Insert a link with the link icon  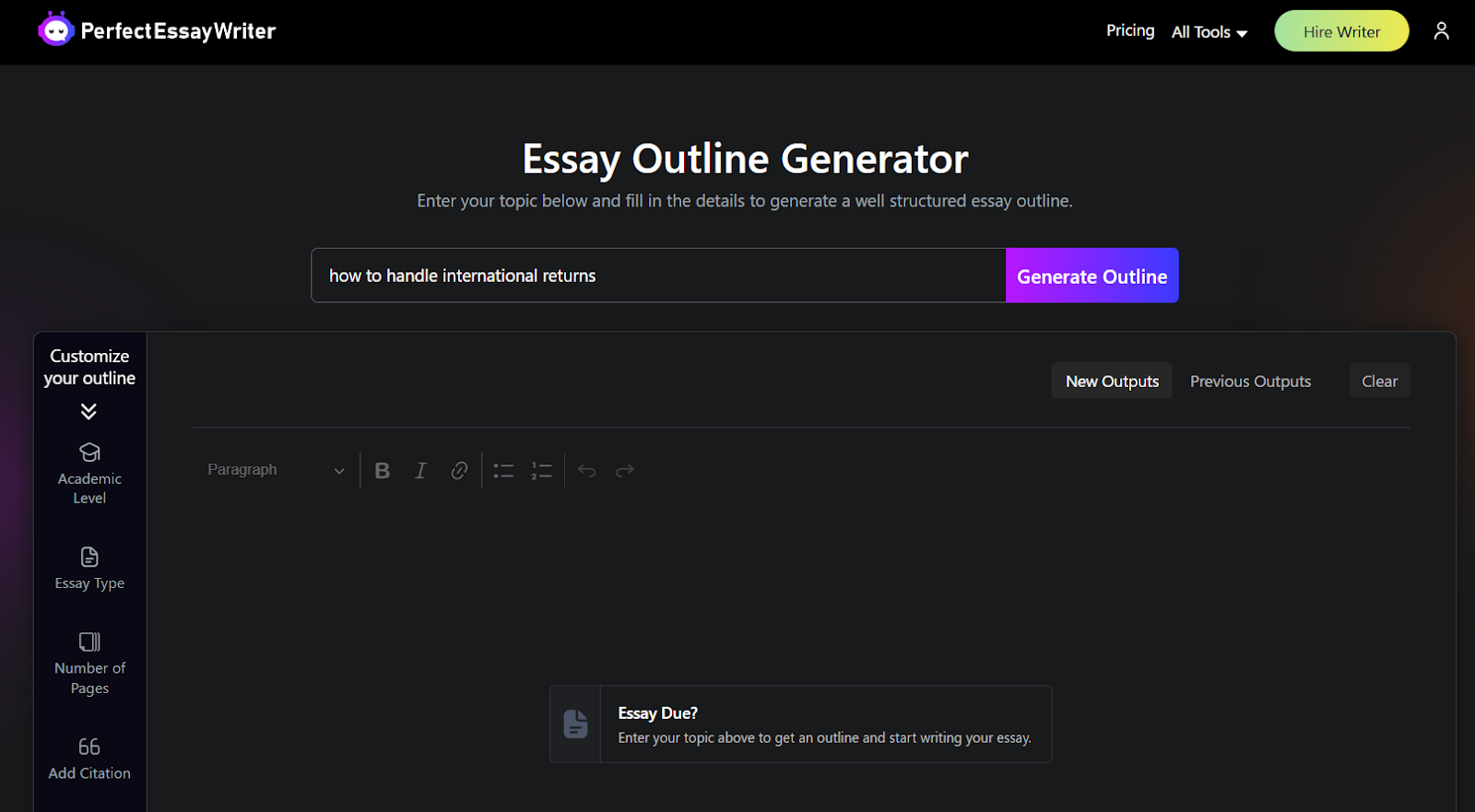point(459,471)
